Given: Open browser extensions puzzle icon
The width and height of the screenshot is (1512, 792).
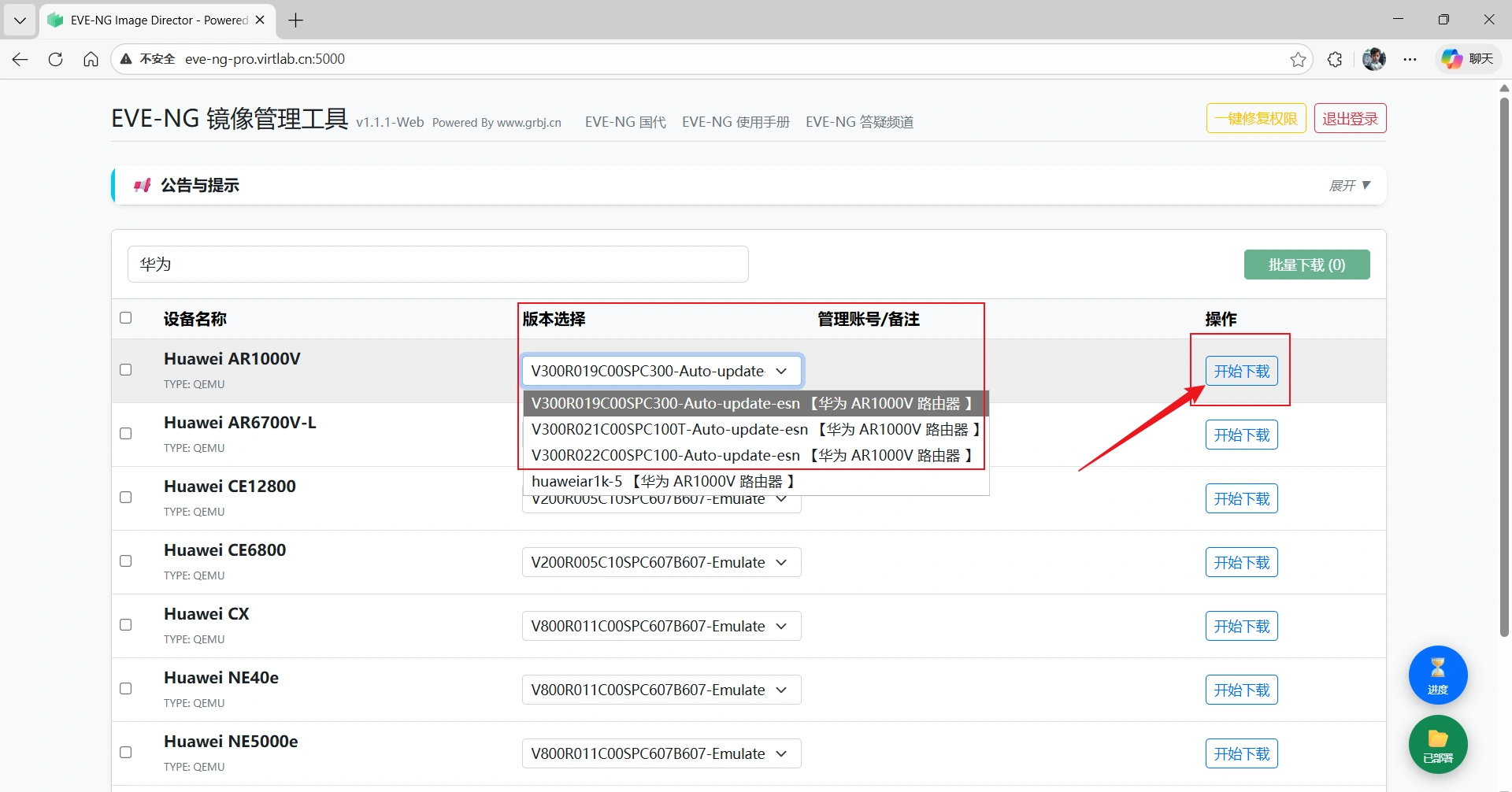Looking at the screenshot, I should (x=1335, y=59).
